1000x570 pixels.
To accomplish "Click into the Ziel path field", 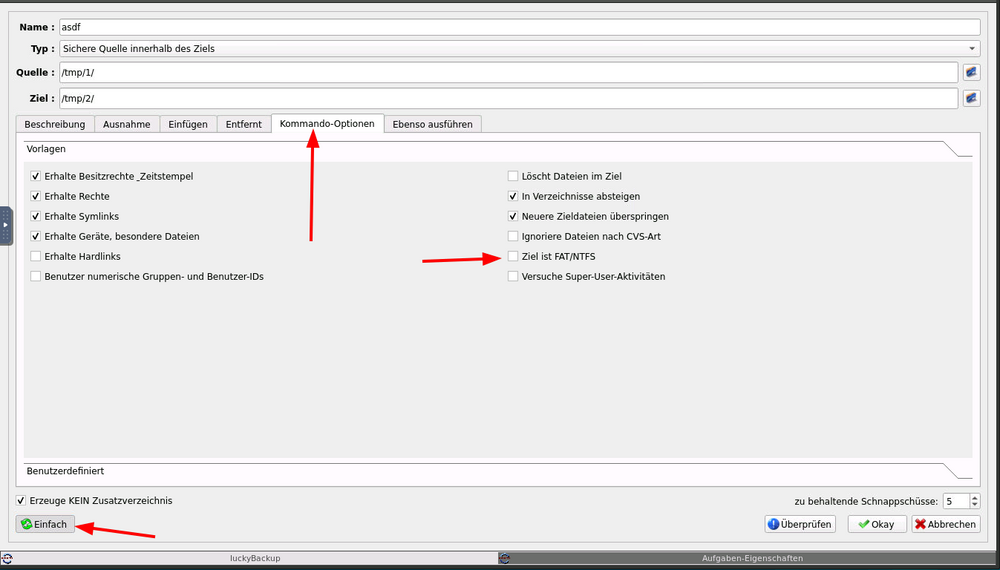I will 508,99.
